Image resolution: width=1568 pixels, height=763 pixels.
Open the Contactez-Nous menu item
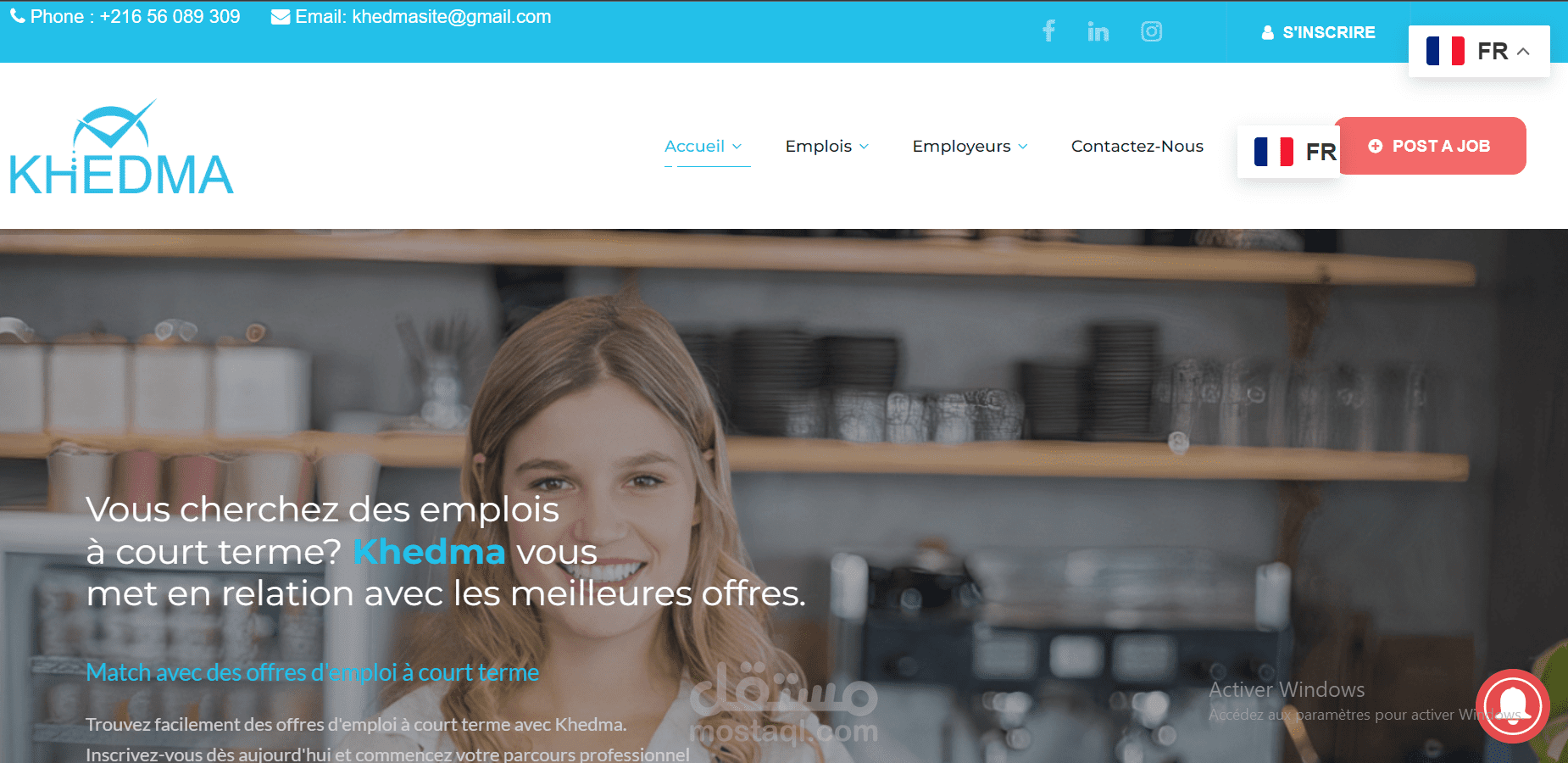(1137, 146)
